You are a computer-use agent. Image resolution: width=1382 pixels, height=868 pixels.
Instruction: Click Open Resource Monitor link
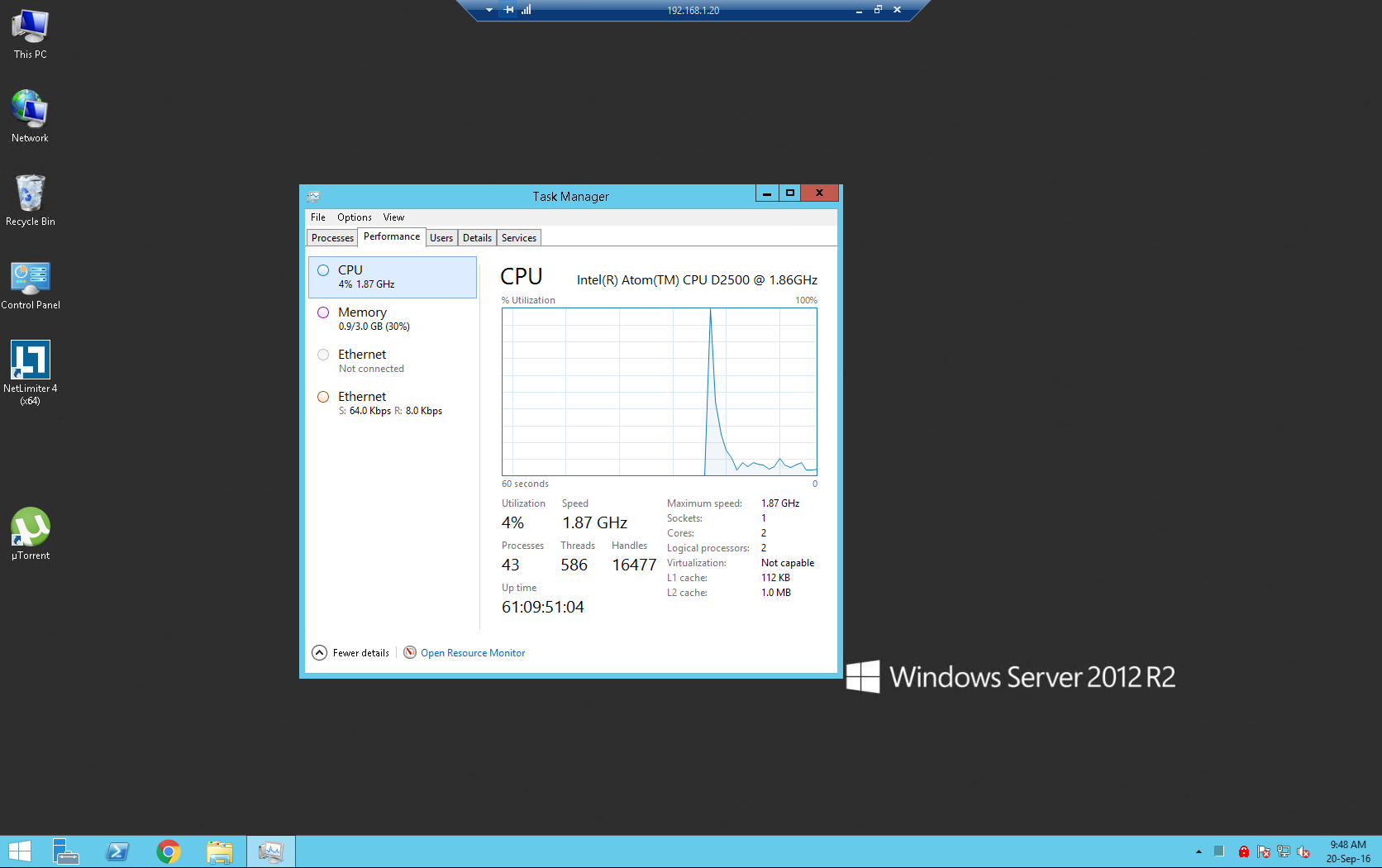pos(473,653)
